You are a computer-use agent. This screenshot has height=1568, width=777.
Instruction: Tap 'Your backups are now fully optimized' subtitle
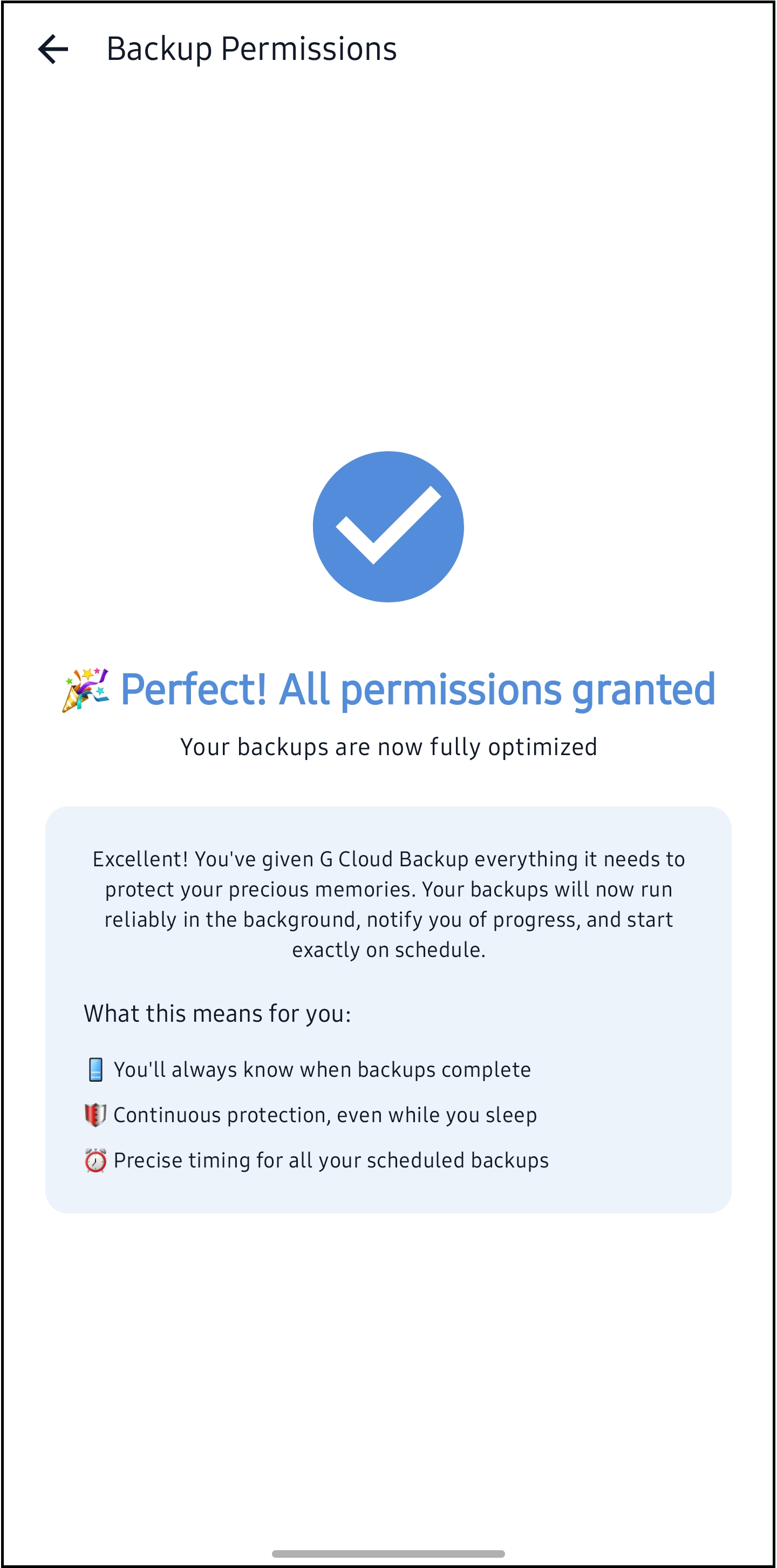tap(388, 747)
